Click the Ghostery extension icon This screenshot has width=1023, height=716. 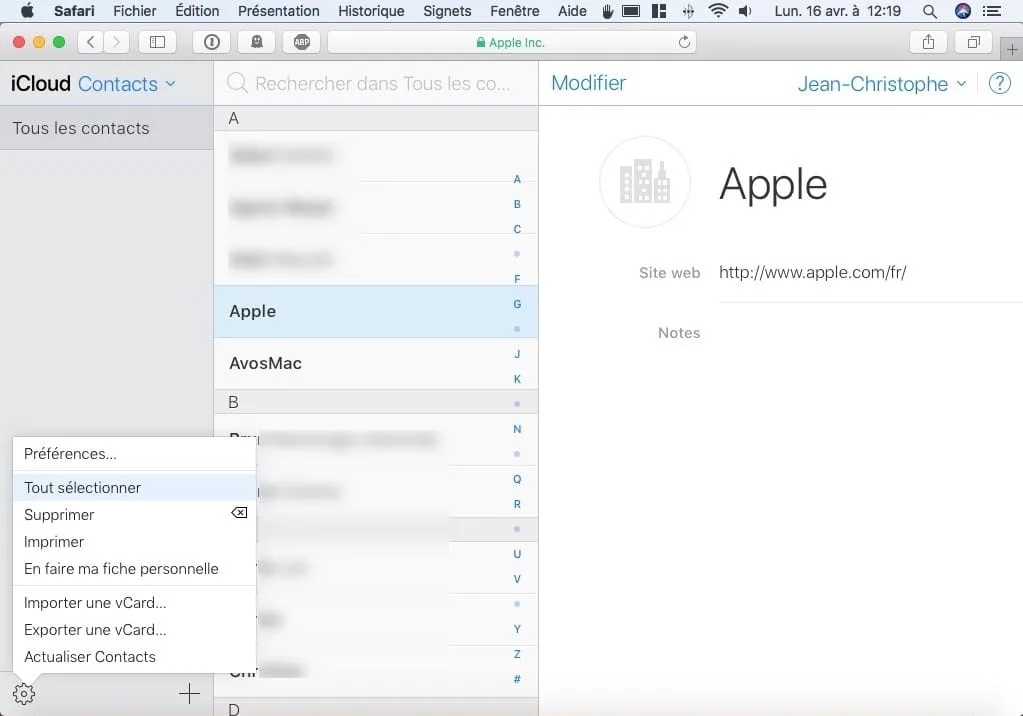tap(257, 42)
